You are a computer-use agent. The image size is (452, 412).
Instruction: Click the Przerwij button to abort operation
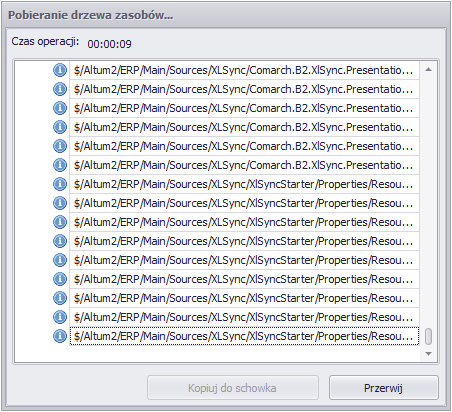click(384, 388)
